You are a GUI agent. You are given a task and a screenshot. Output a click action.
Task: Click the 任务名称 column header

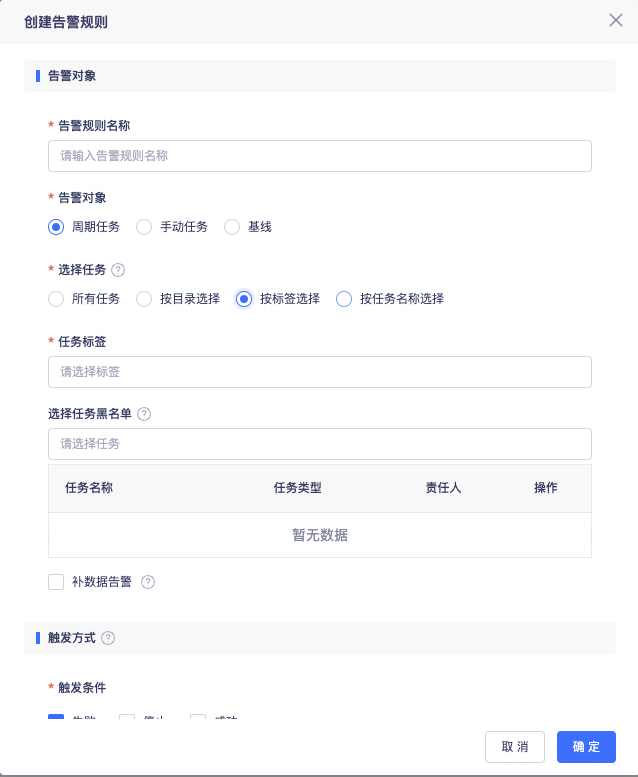point(89,488)
